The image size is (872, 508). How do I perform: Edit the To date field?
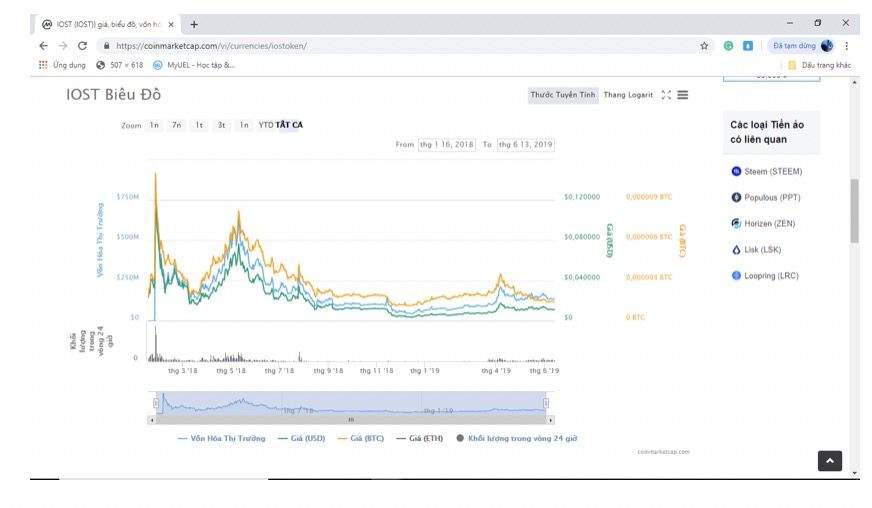(526, 145)
